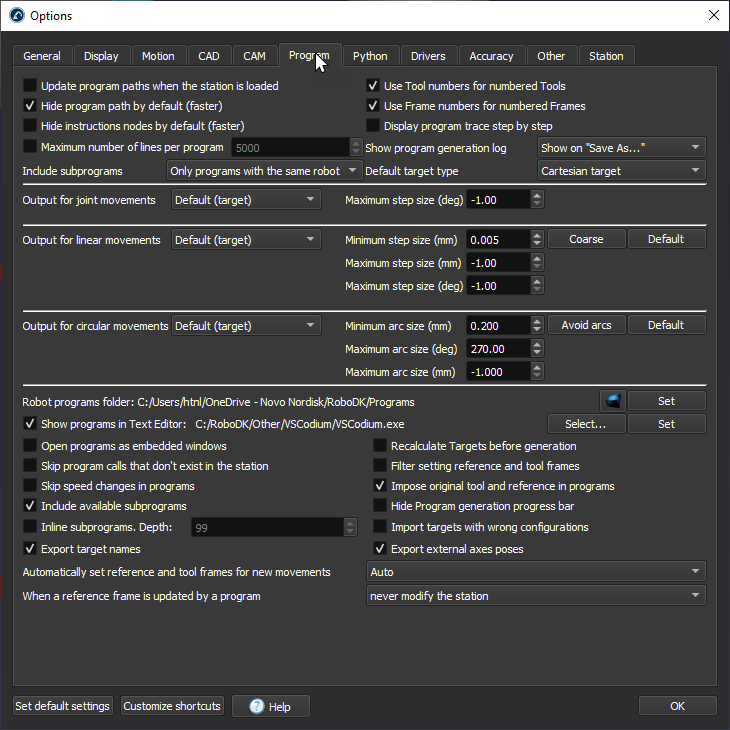Enable Skip speed changes in programs
The width and height of the screenshot is (730, 730).
[30, 486]
